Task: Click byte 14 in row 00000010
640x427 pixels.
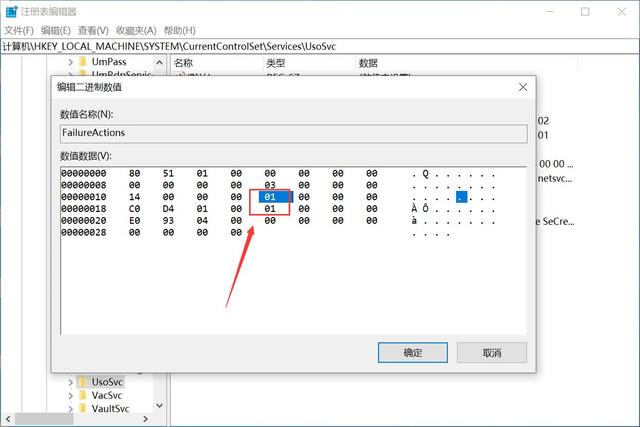Action: pyautogui.click(x=135, y=197)
